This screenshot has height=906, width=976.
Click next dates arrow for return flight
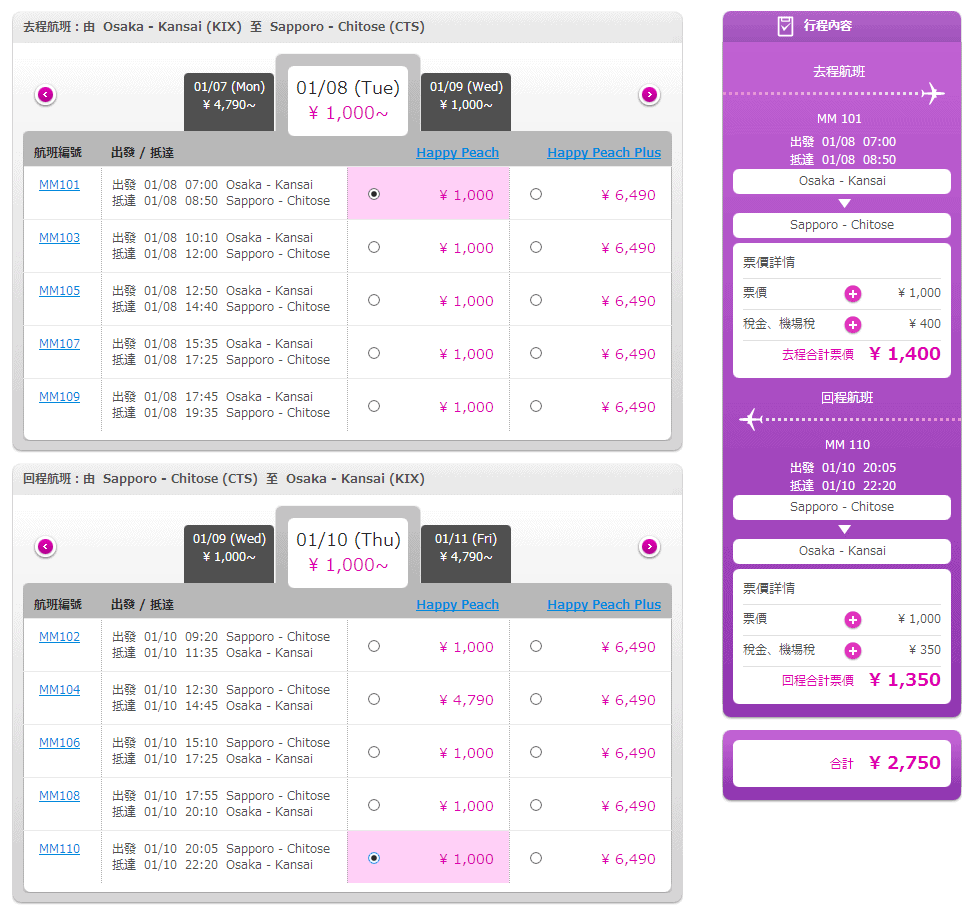(650, 547)
